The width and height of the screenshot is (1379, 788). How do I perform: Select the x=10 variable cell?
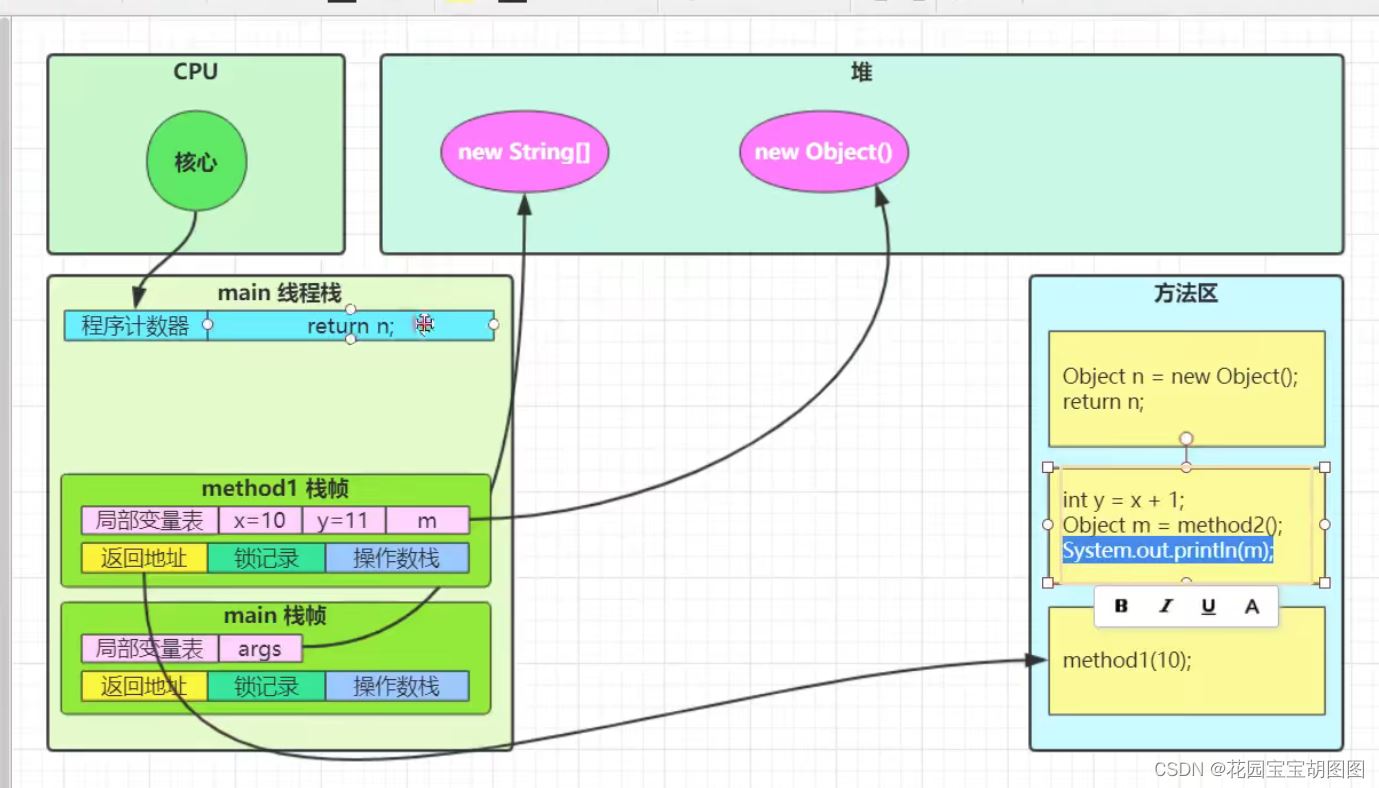click(260, 521)
